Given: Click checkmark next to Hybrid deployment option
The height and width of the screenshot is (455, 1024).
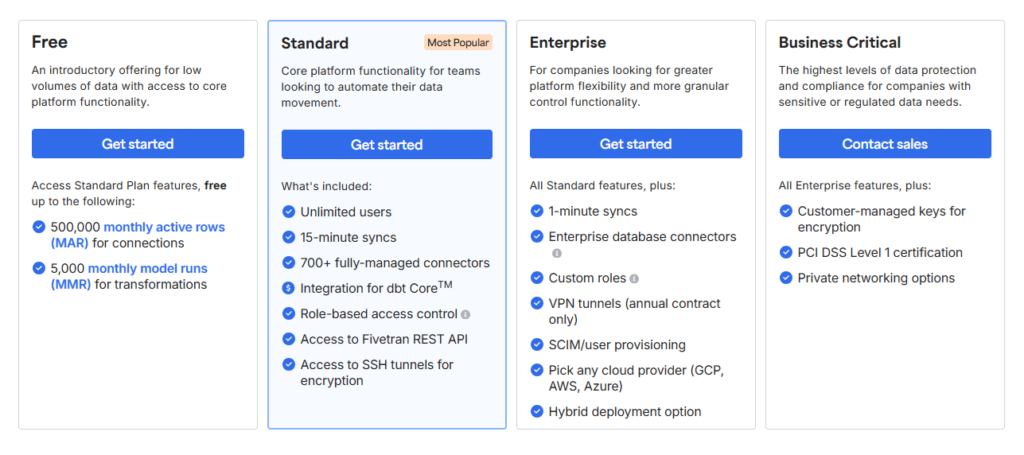Looking at the screenshot, I should coord(538,411).
